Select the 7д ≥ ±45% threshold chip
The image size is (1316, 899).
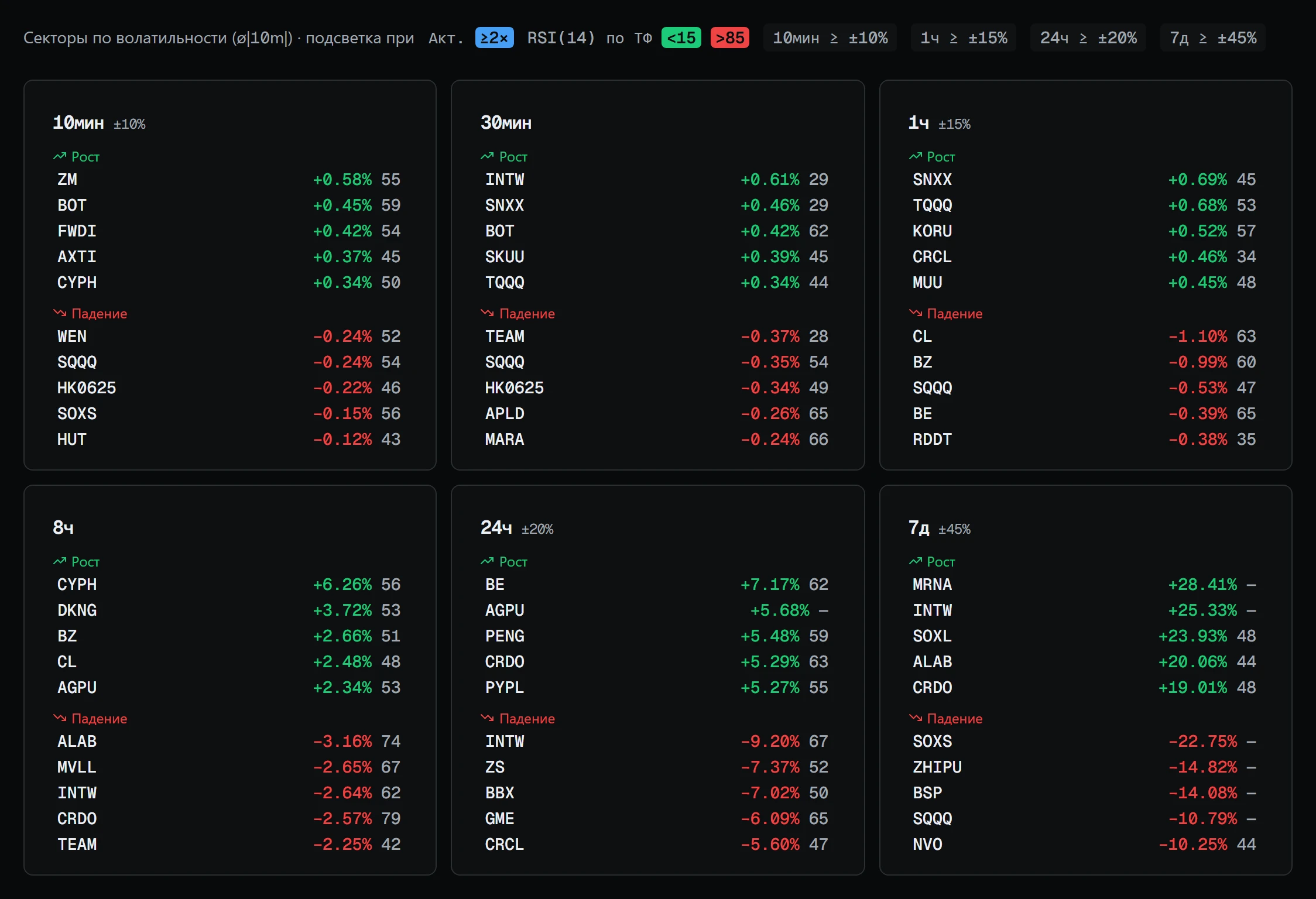1213,38
